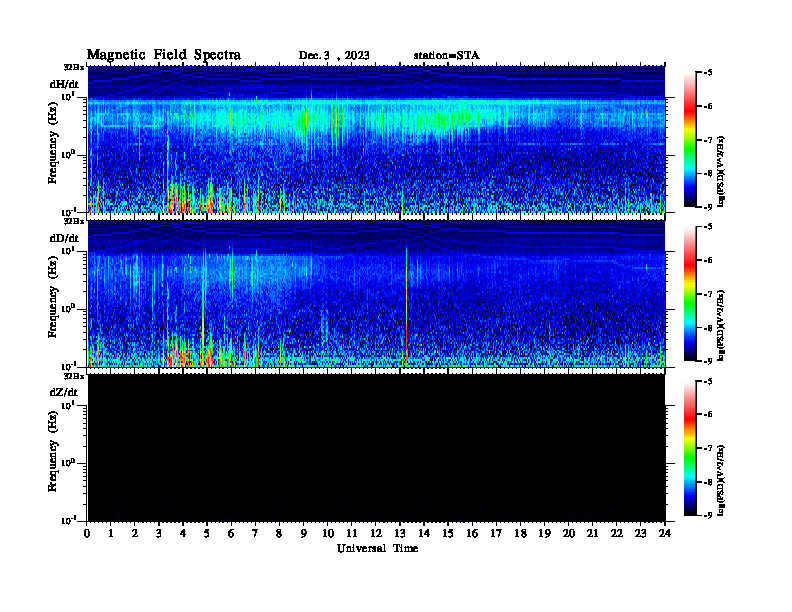Image resolution: width=792 pixels, height=612 pixels.
Task: Click the hour "2" tick label
Action: (x=134, y=534)
